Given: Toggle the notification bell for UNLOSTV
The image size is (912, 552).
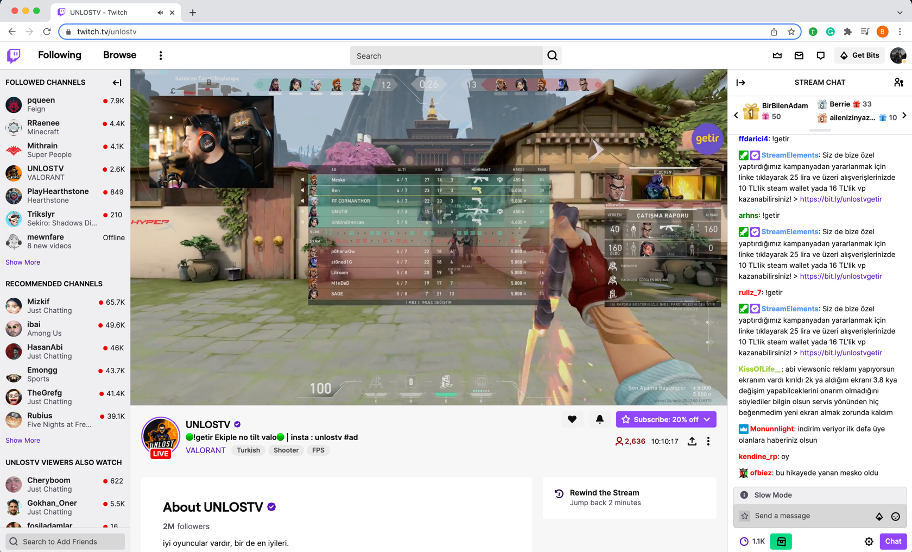Looking at the screenshot, I should pyautogui.click(x=600, y=419).
